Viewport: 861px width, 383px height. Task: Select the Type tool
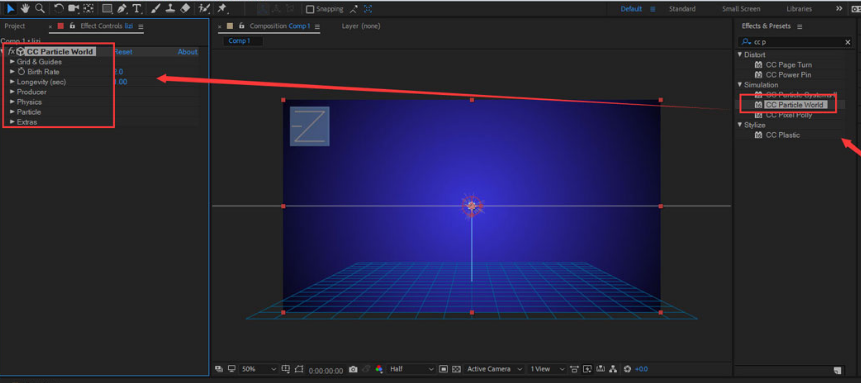136,9
